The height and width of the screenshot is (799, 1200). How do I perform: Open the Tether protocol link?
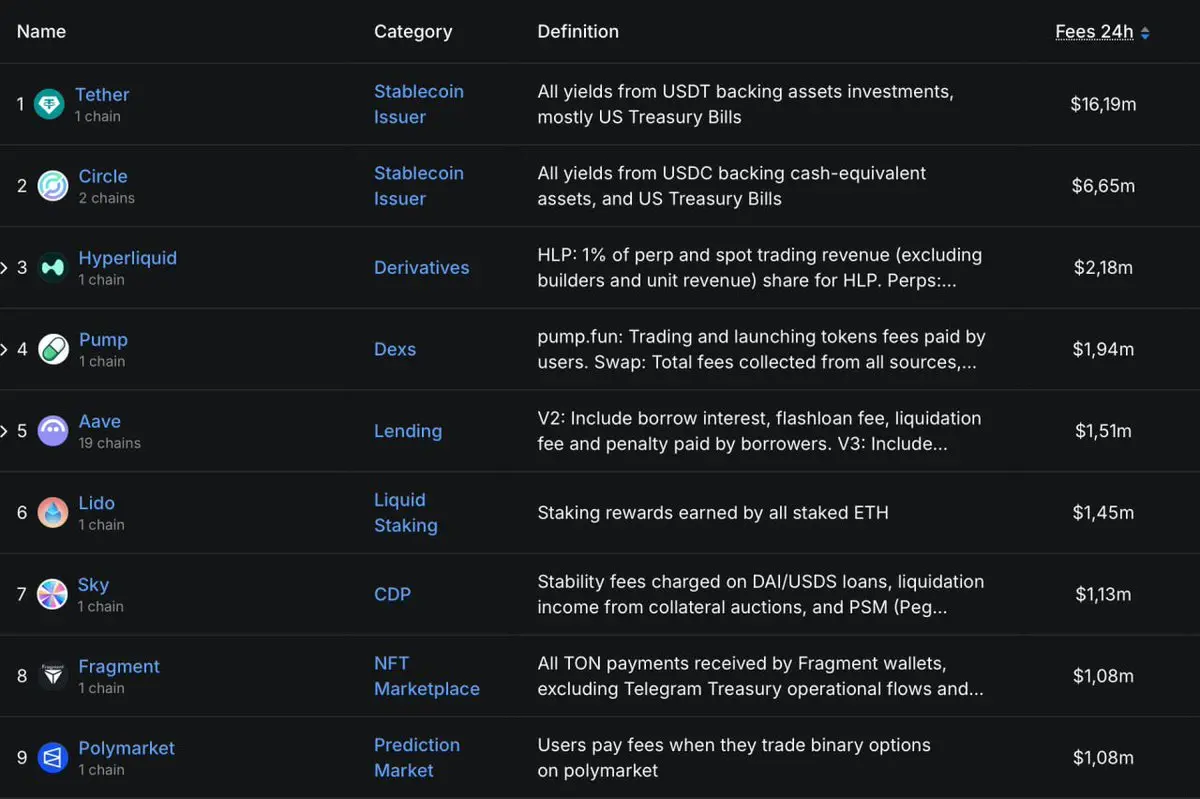tap(102, 95)
